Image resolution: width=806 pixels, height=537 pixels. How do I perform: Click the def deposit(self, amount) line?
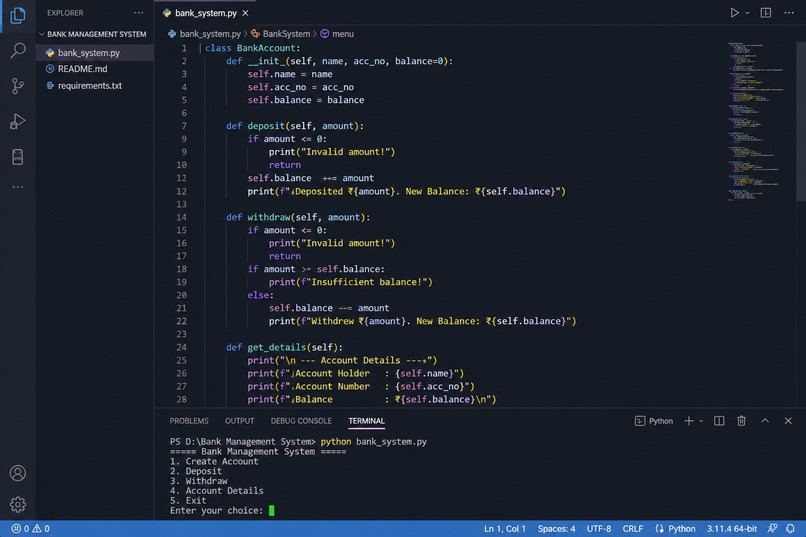(x=295, y=126)
